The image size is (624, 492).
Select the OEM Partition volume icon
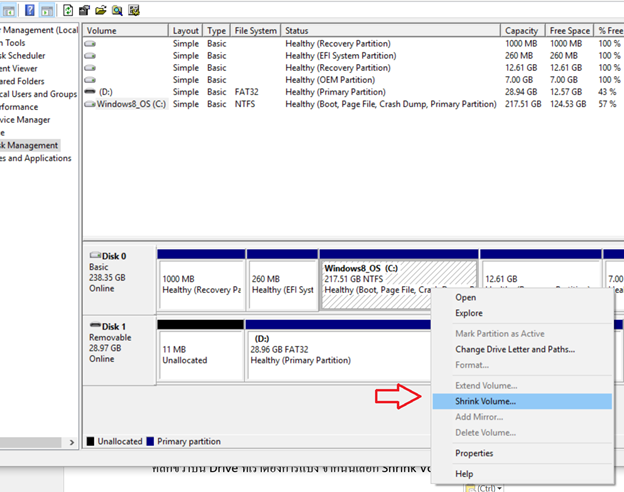[90, 80]
